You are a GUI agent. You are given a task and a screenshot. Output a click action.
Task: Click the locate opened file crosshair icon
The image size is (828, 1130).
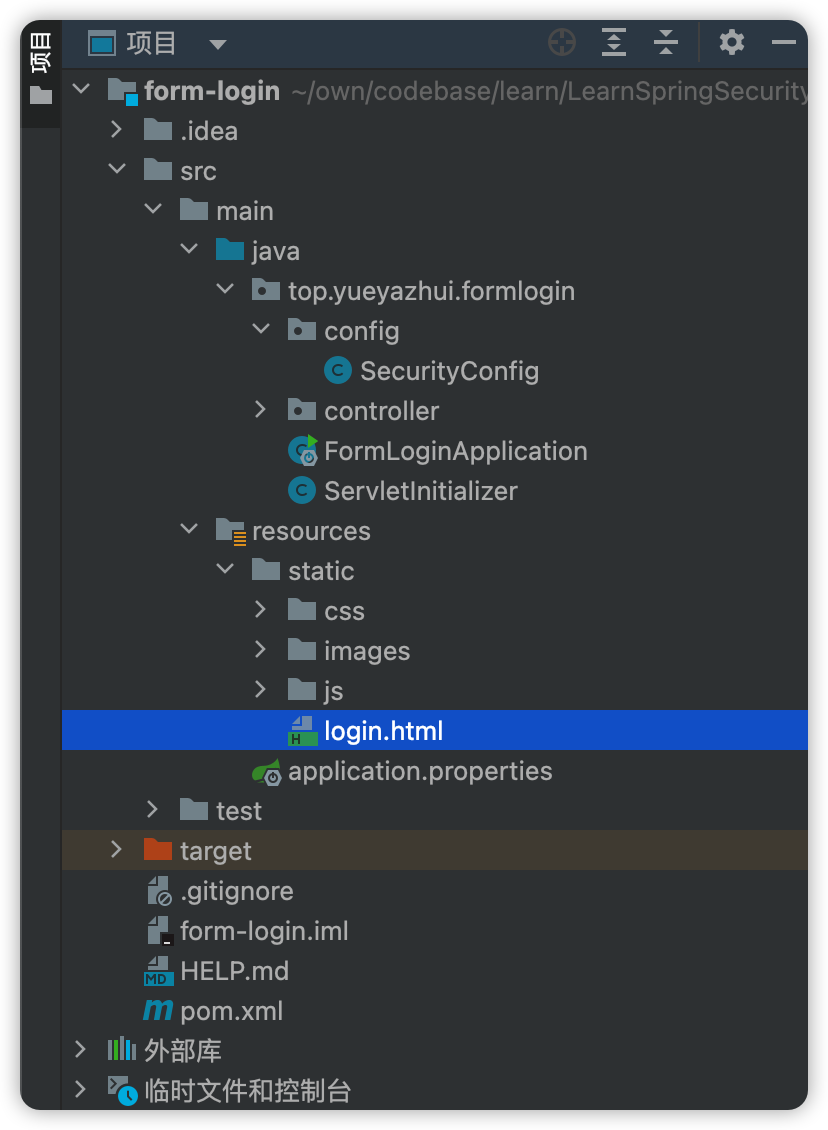[x=562, y=43]
